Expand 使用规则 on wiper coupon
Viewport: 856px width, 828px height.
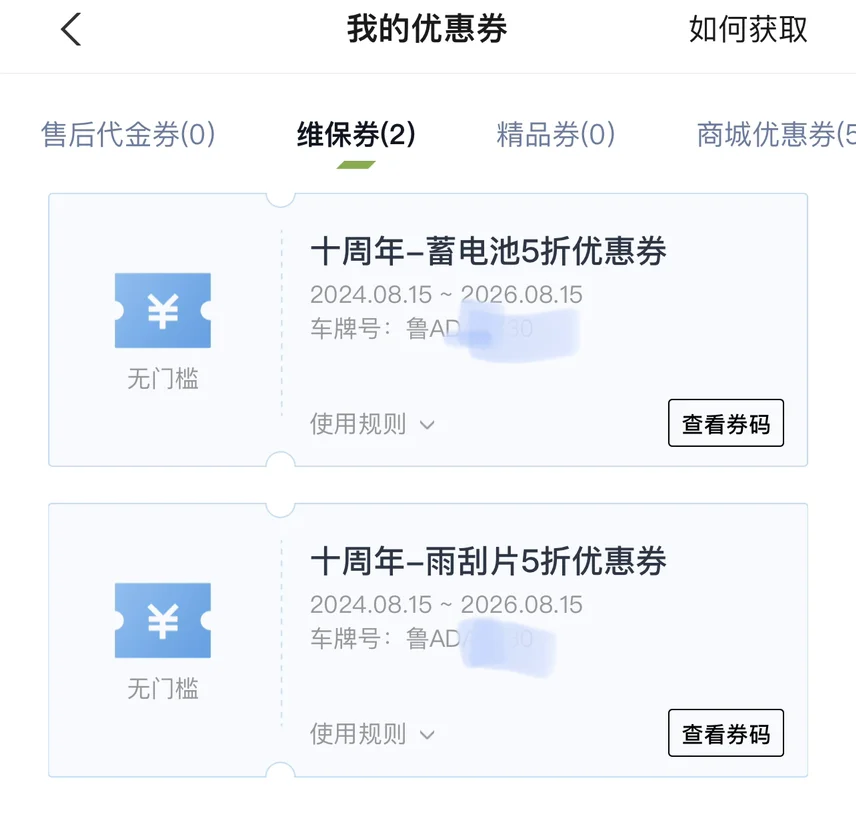358,734
